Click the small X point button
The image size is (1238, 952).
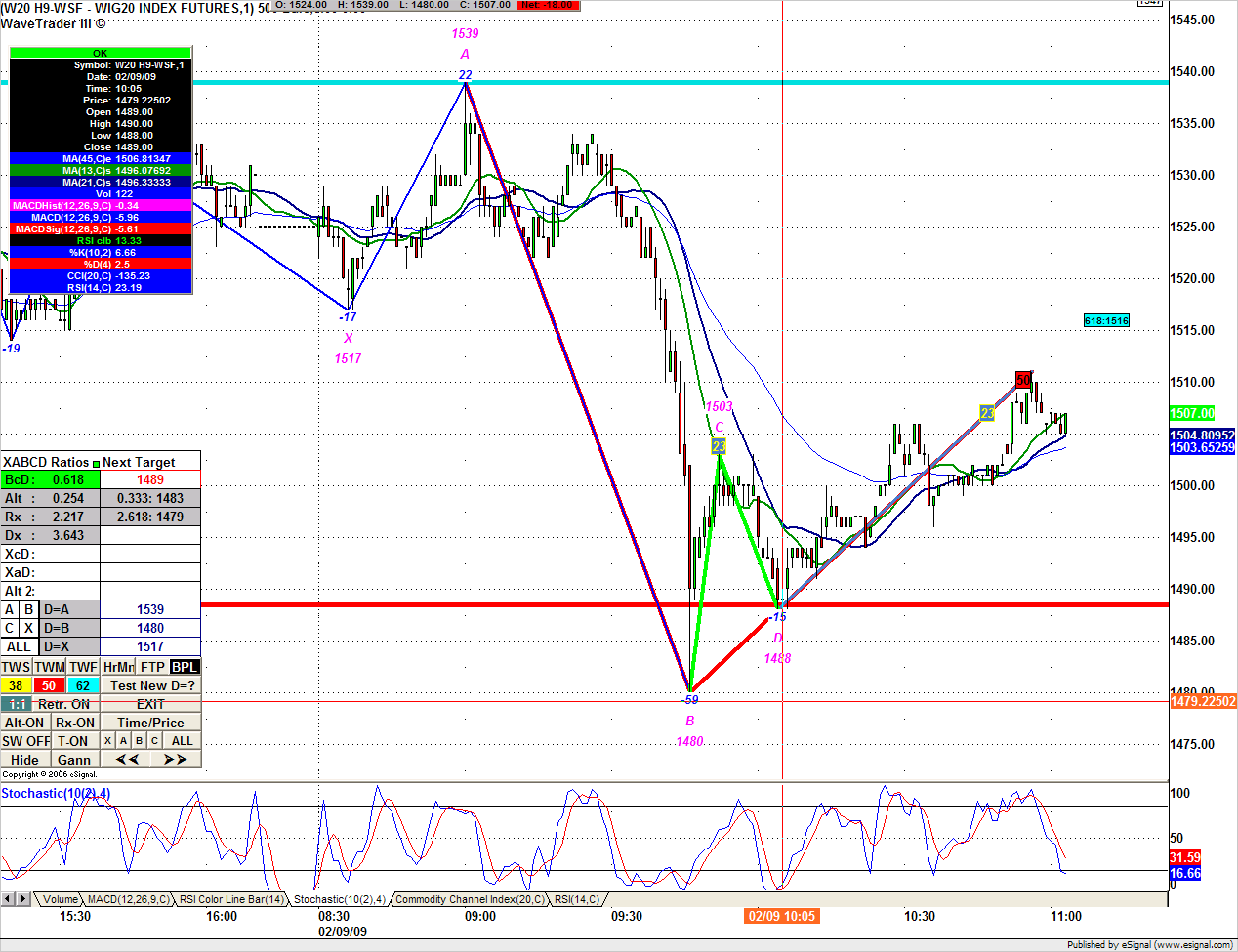[x=107, y=741]
